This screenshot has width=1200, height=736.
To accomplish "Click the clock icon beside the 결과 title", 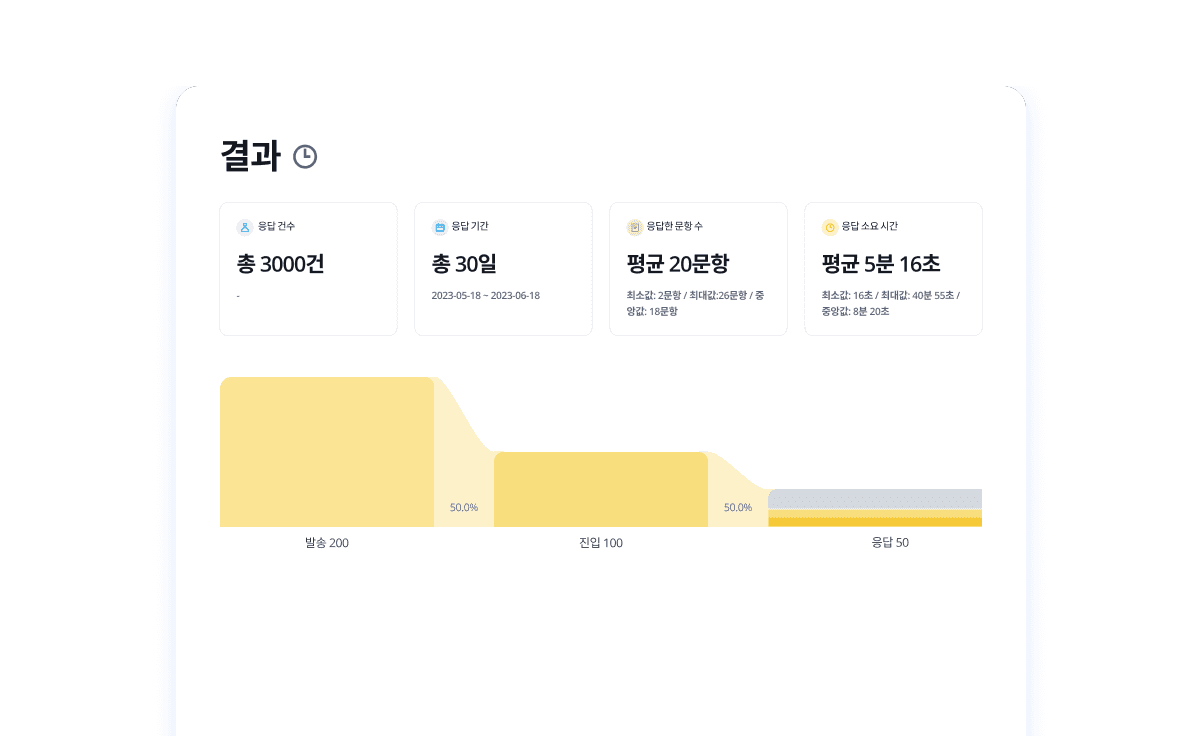I will (305, 156).
